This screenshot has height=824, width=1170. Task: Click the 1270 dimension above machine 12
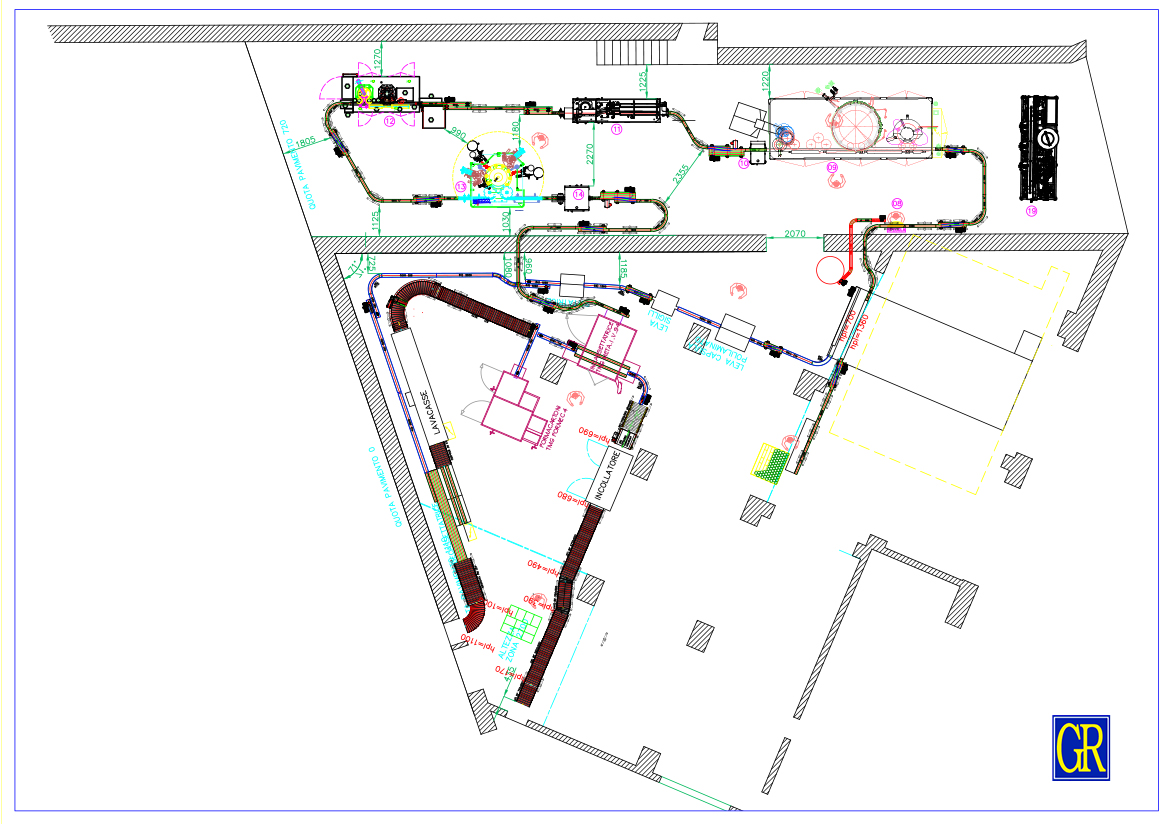coord(378,57)
